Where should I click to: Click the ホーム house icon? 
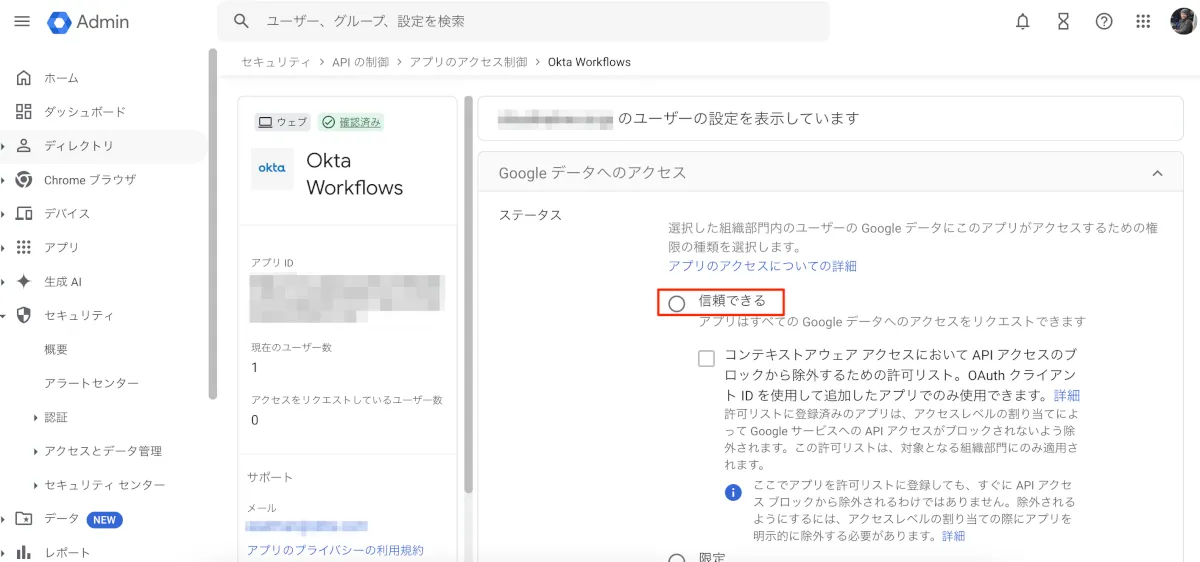tap(24, 78)
